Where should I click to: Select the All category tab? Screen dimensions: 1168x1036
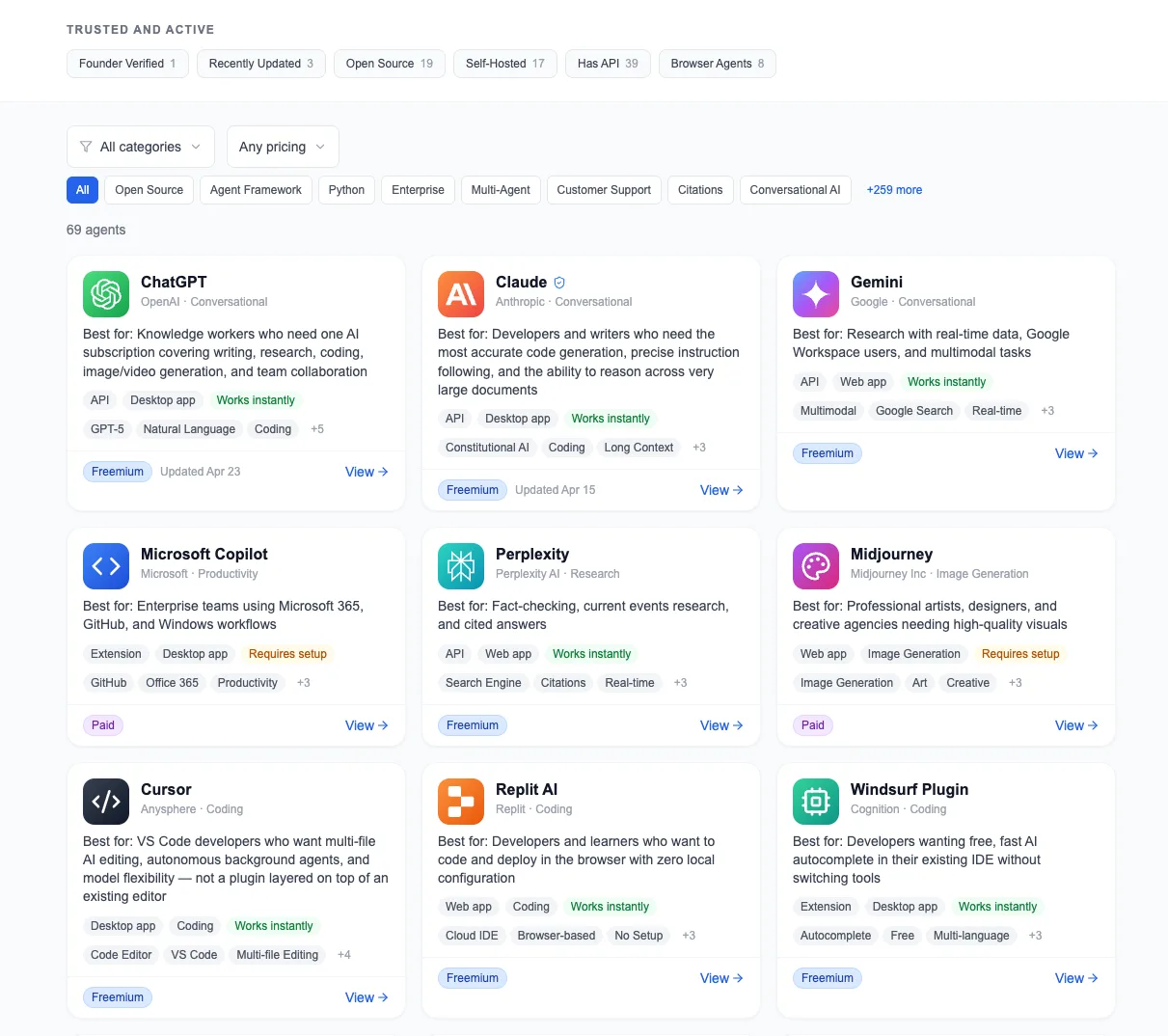click(x=82, y=190)
